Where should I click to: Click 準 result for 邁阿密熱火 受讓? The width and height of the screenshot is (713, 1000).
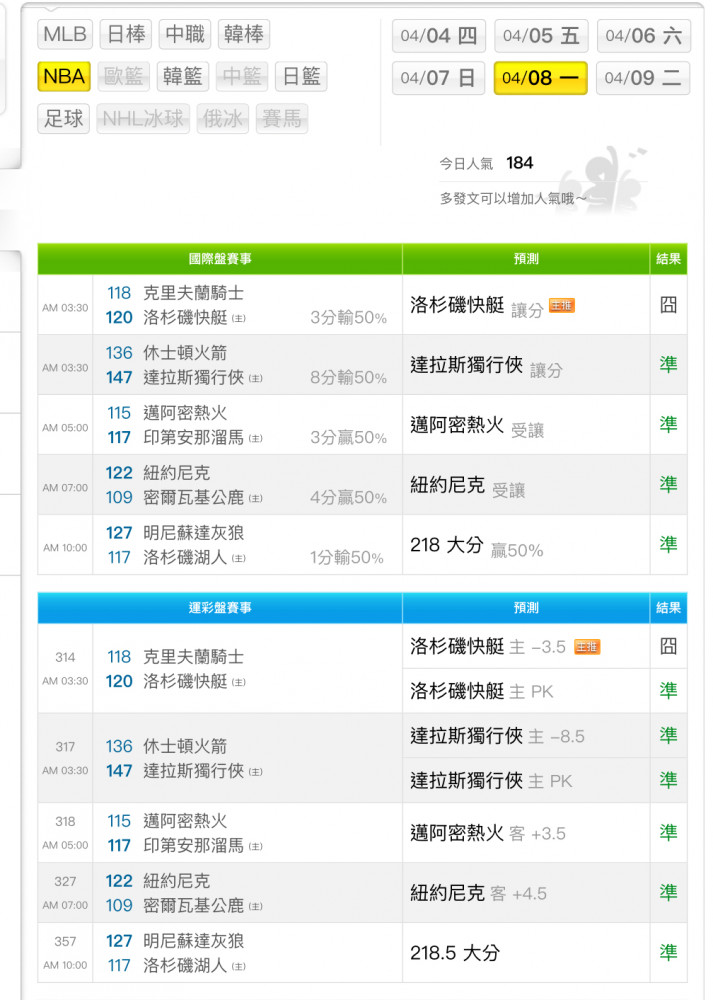(x=668, y=424)
